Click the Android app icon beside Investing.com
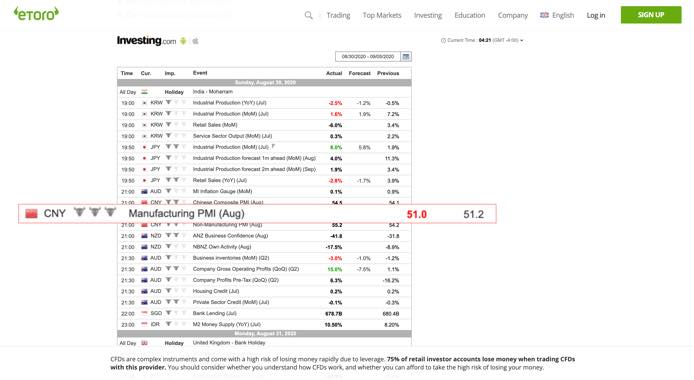The image size is (694, 380). coord(183,41)
